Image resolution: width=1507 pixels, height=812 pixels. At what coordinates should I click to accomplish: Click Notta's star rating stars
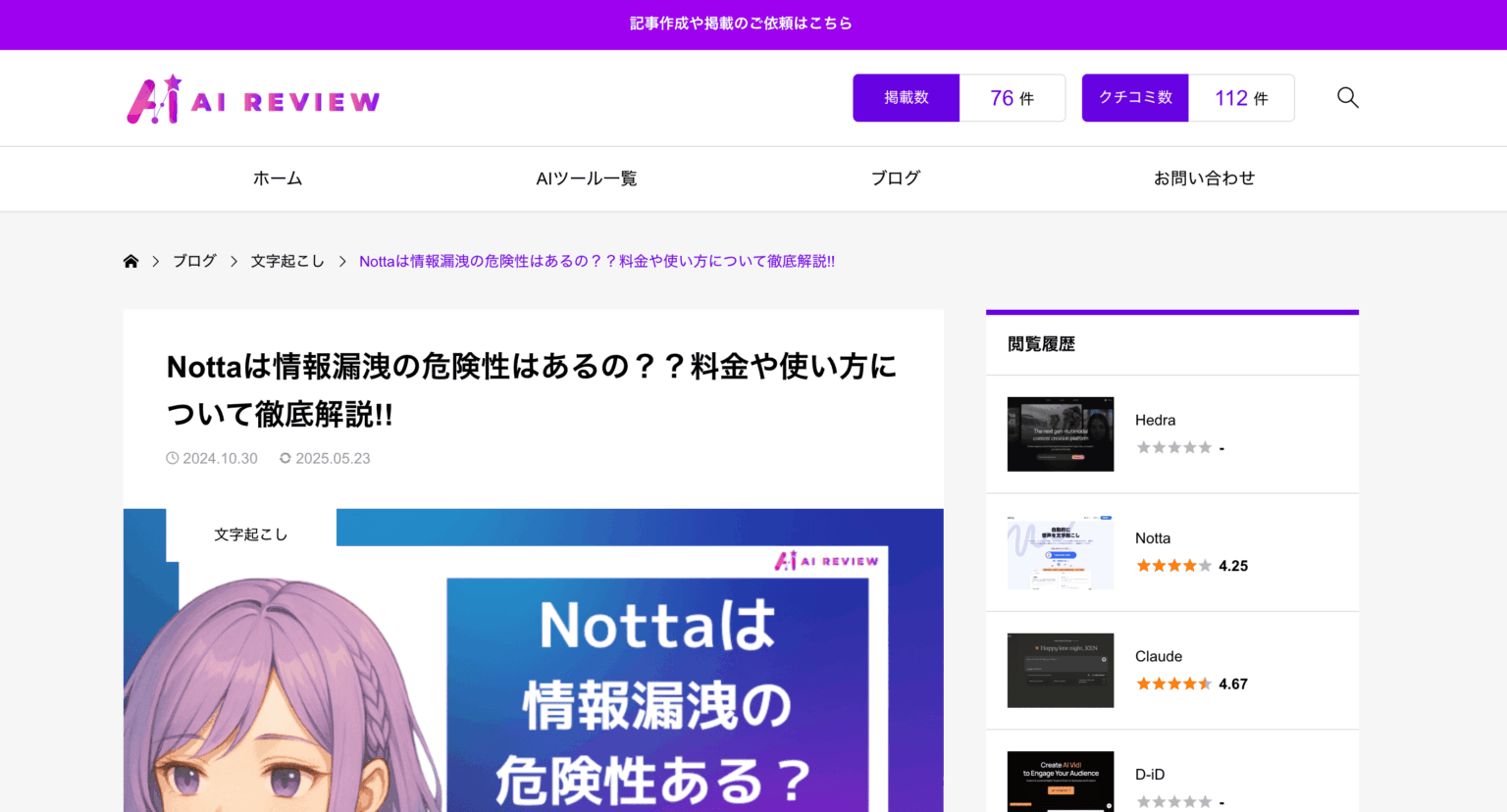[x=1173, y=565]
